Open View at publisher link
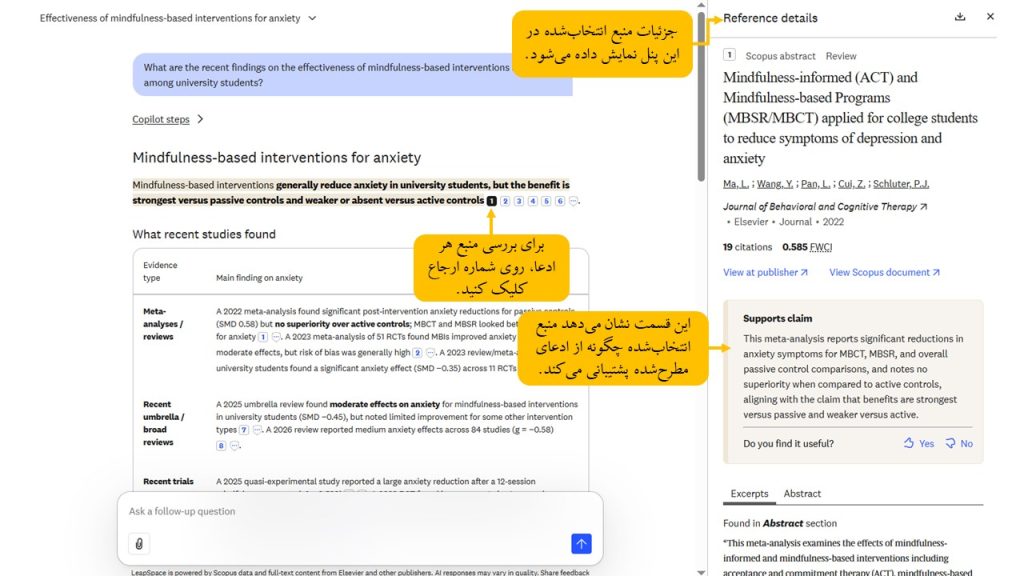 pyautogui.click(x=765, y=272)
